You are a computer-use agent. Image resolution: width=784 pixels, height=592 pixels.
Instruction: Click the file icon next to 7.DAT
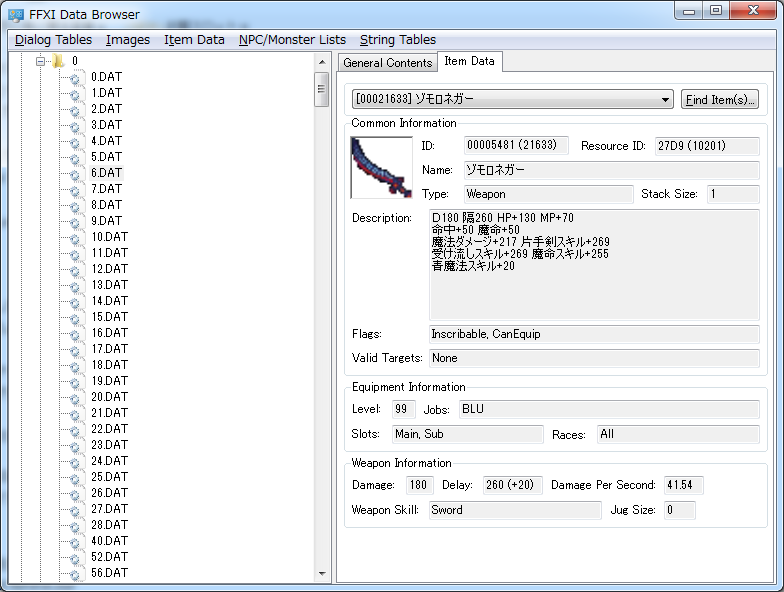(x=75, y=190)
